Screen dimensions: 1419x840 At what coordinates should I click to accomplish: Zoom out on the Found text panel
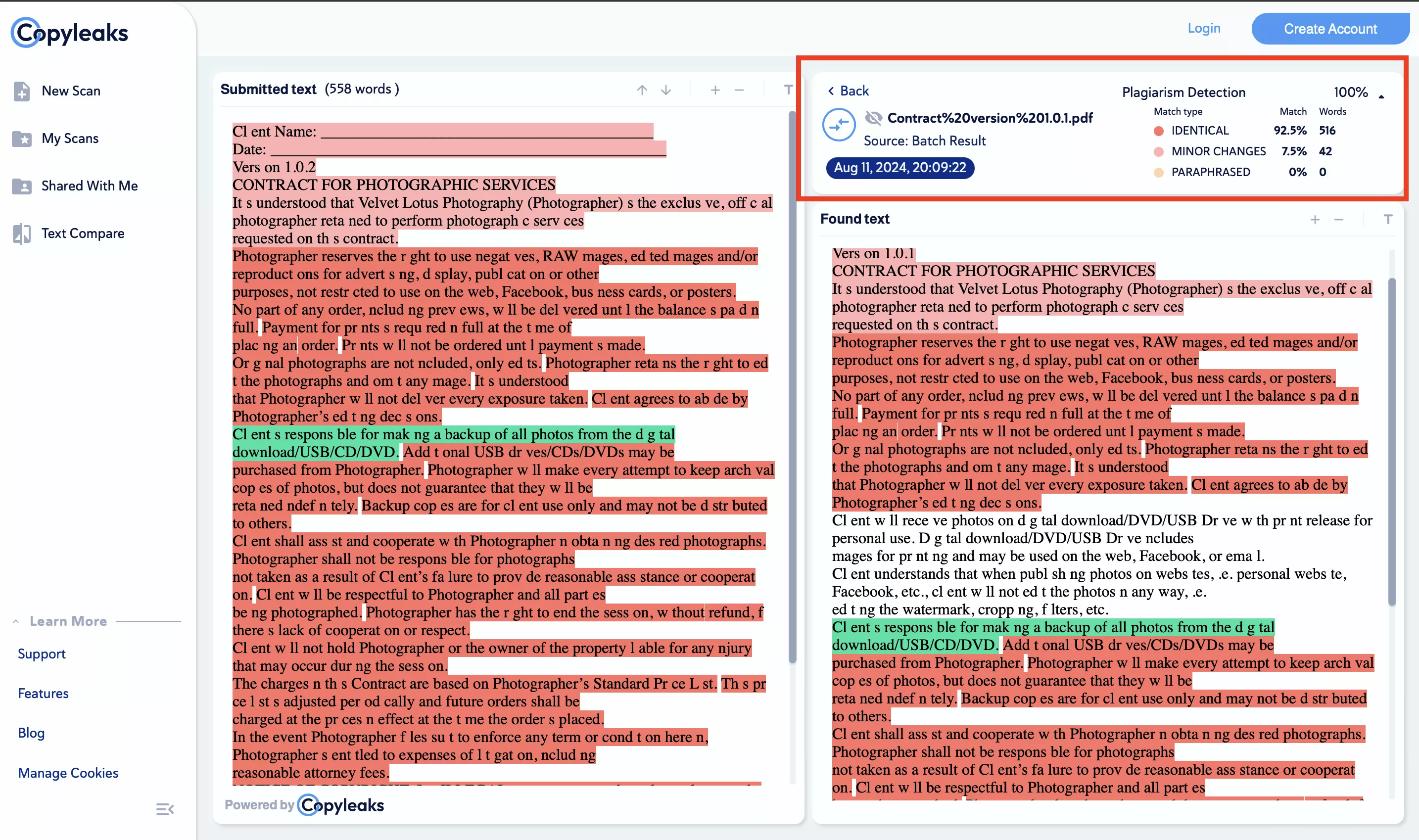point(1339,220)
